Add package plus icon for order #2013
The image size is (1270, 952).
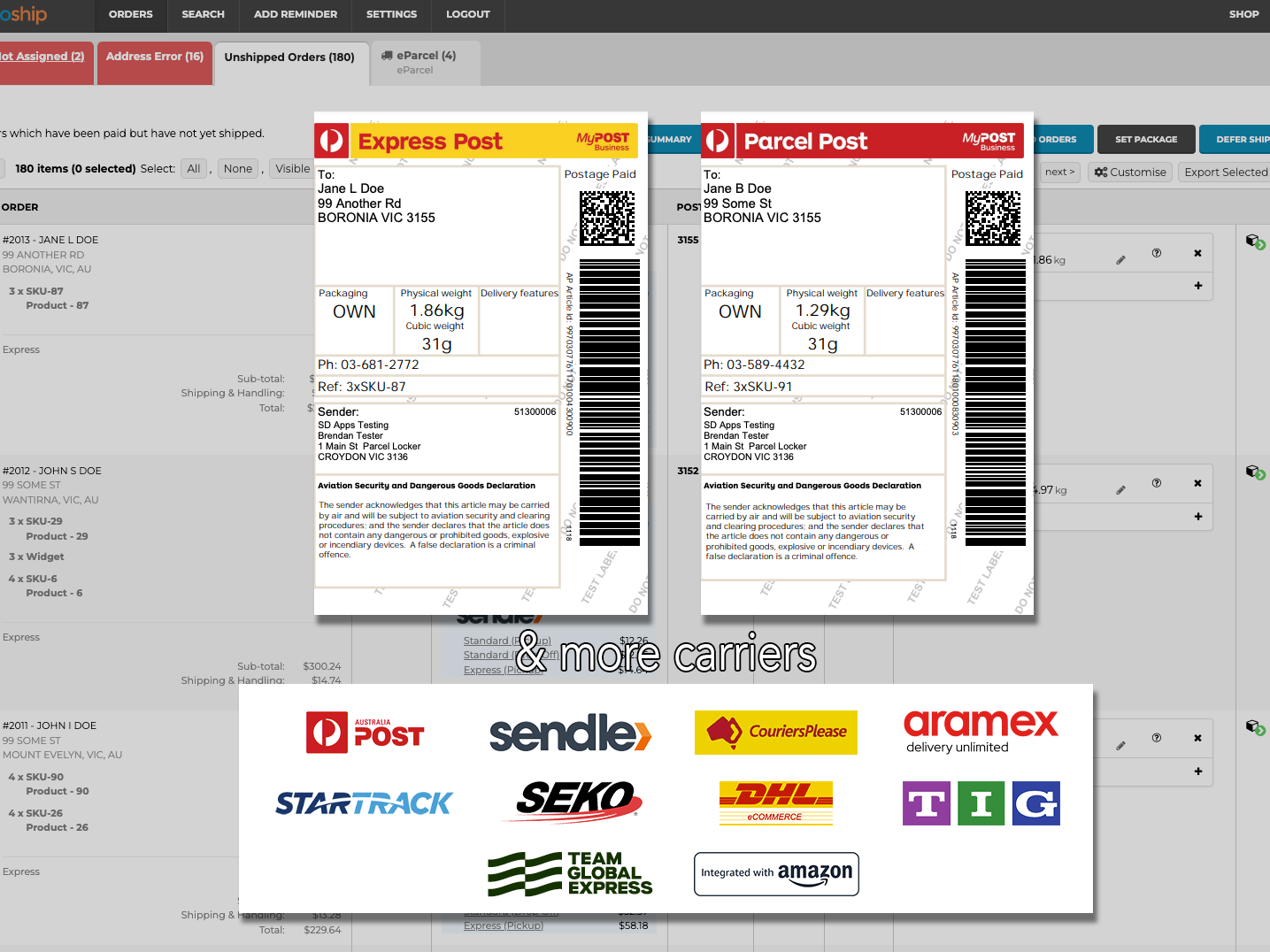click(1198, 286)
